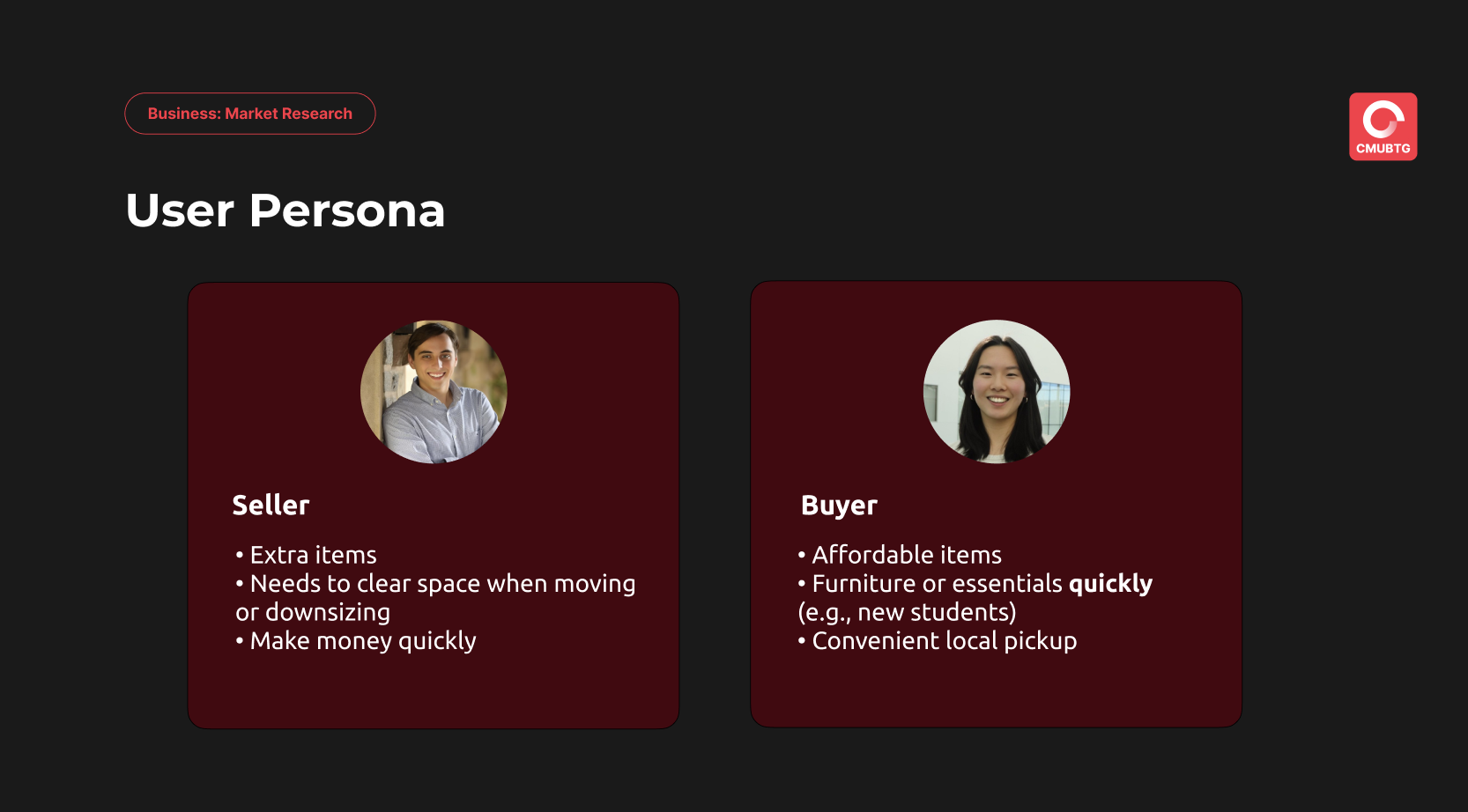Click the "(e.g., new students)" text
Viewport: 1468px width, 812px height.
[907, 612]
